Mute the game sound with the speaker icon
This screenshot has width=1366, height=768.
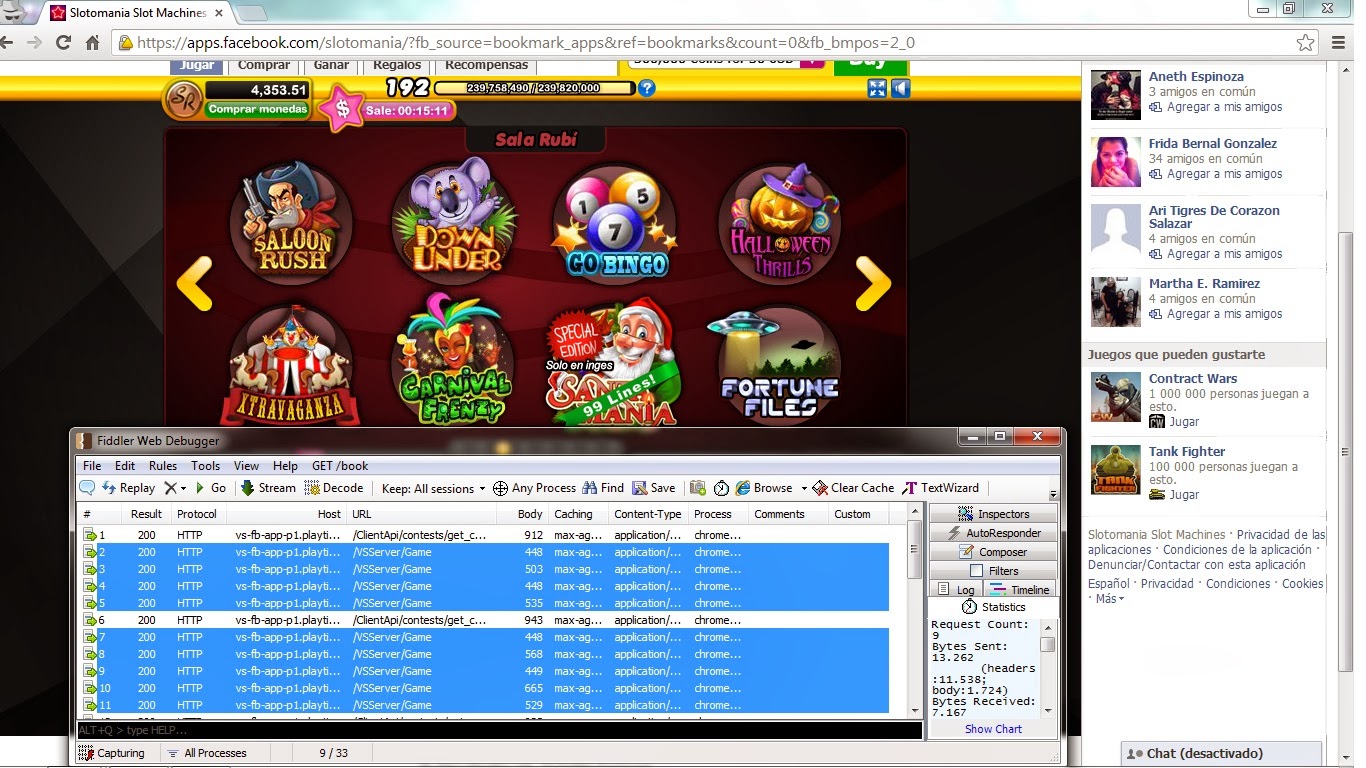902,88
